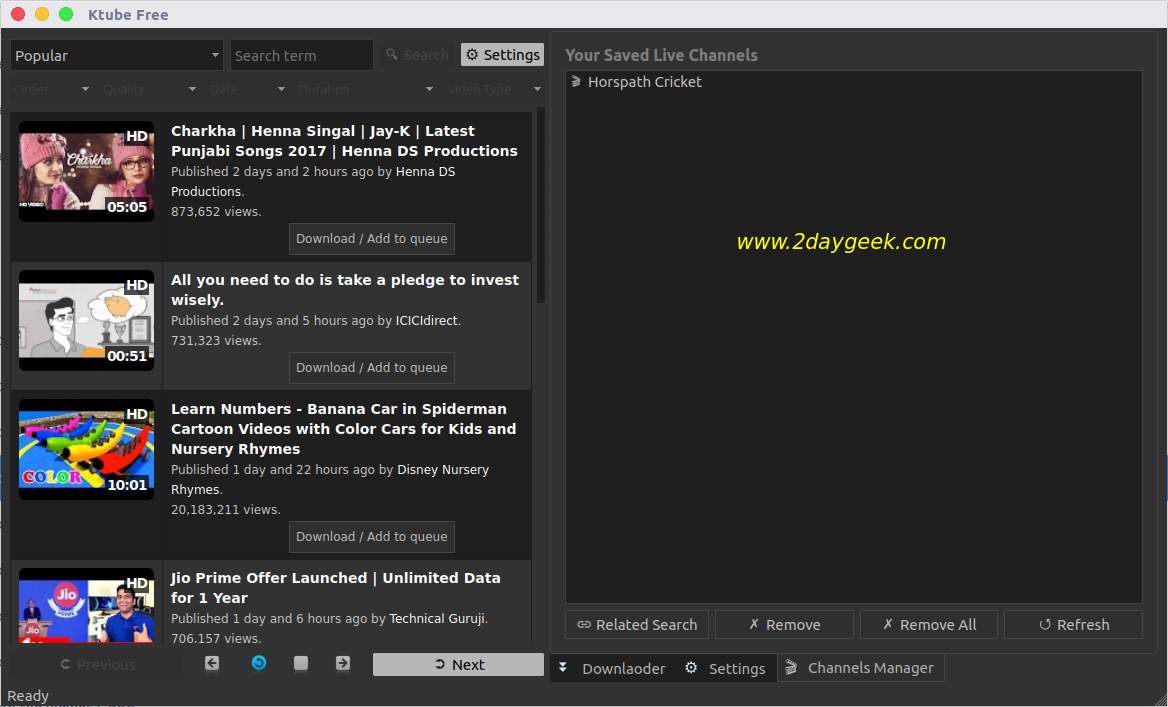This screenshot has width=1168, height=707.
Task: Open the Technical Guruji channel link
Action: (438, 619)
